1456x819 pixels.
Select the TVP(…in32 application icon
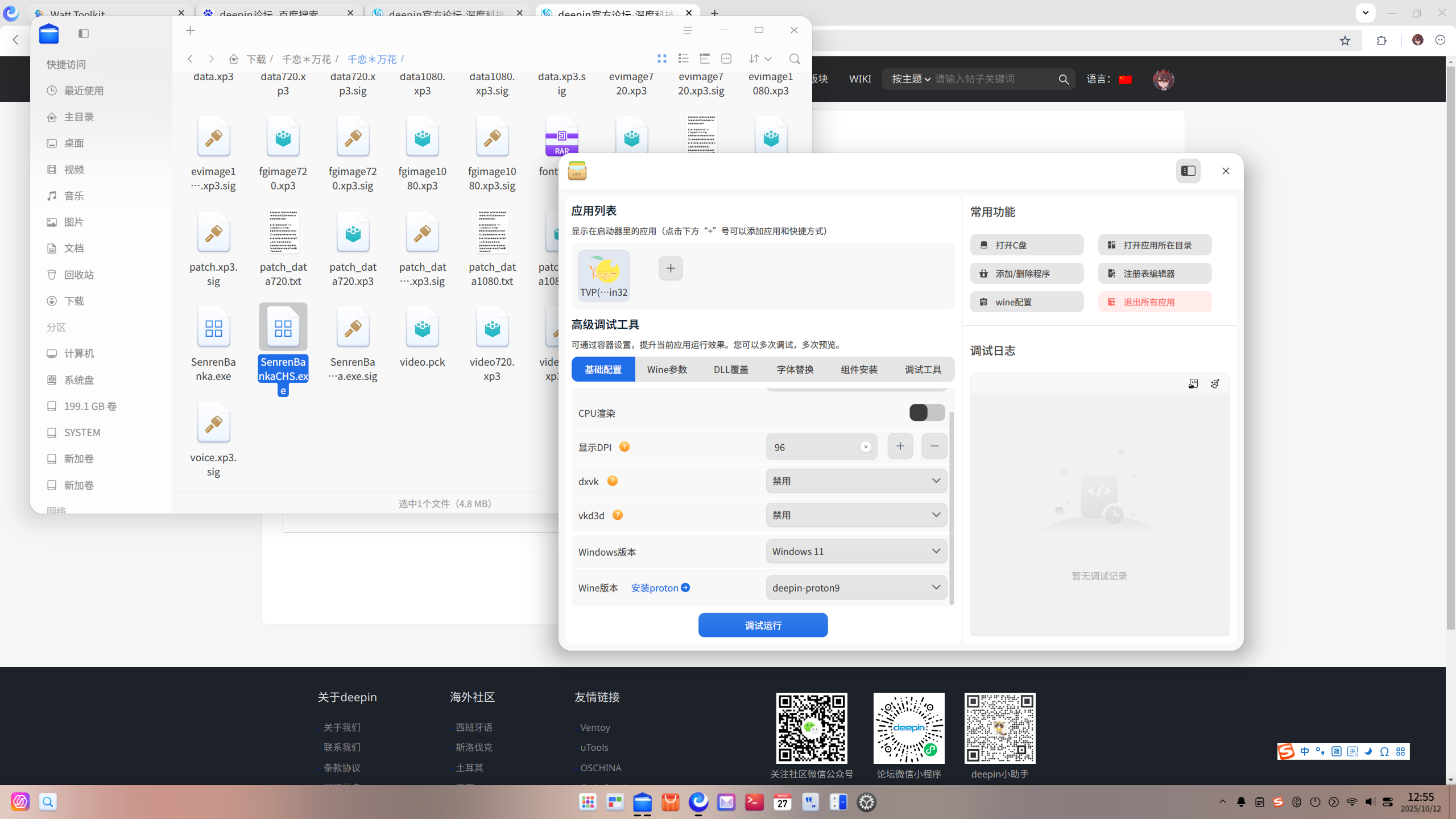tap(604, 276)
